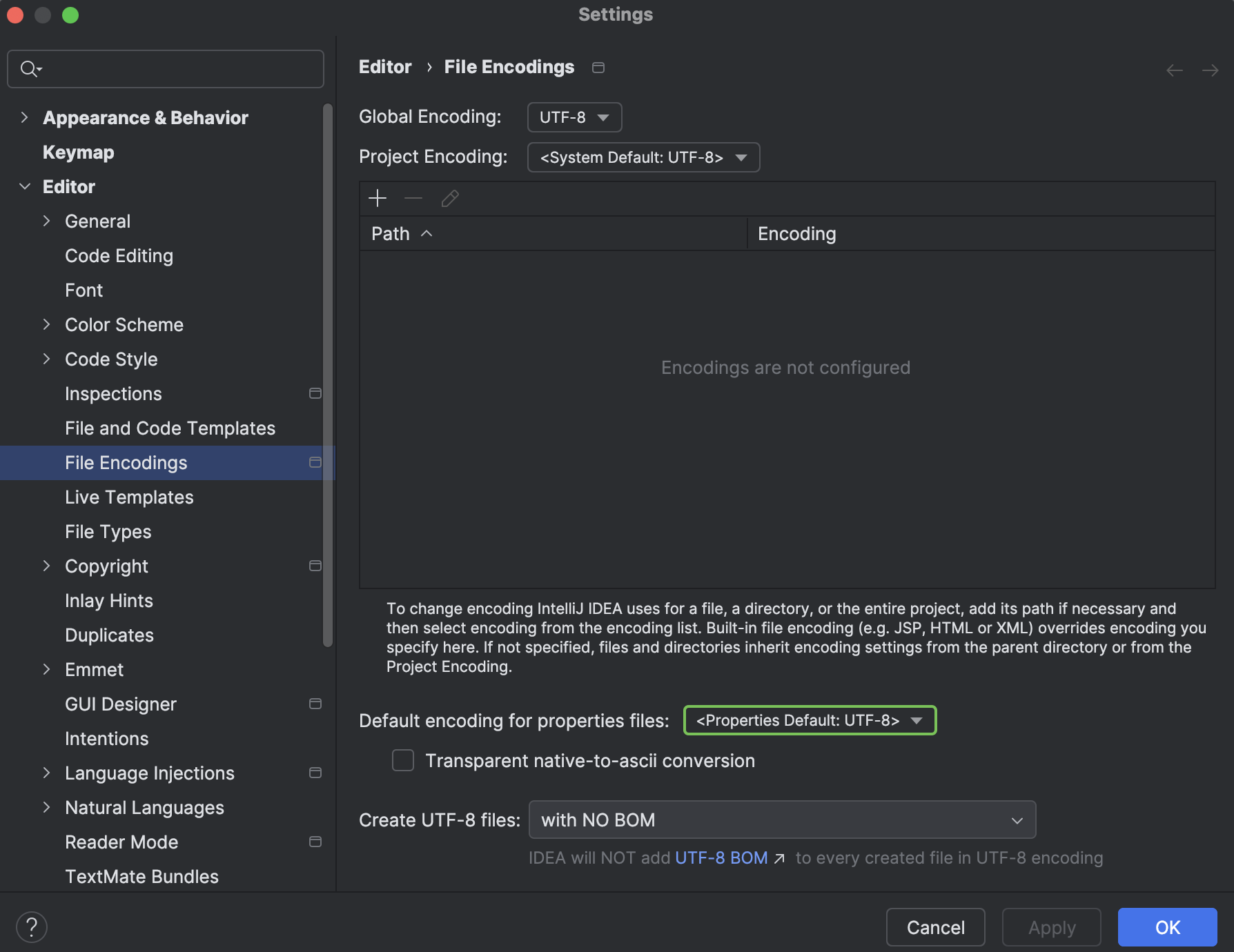This screenshot has width=1234, height=952.
Task: Navigate forward using the right arrow
Action: point(1211,70)
